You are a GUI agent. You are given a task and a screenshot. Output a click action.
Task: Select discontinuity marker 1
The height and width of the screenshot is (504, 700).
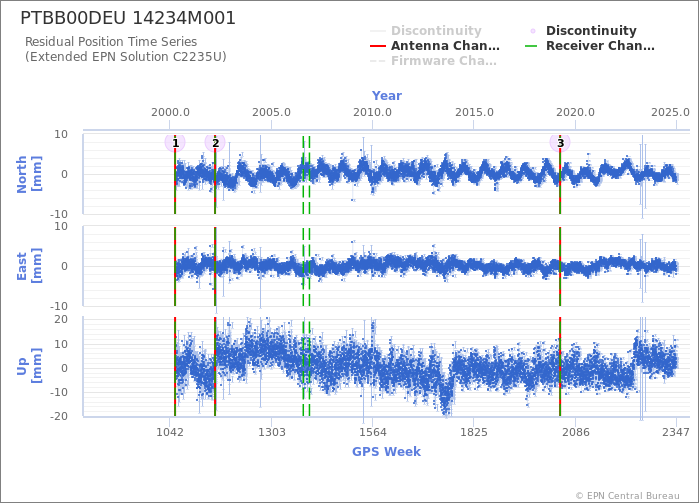coord(175,143)
